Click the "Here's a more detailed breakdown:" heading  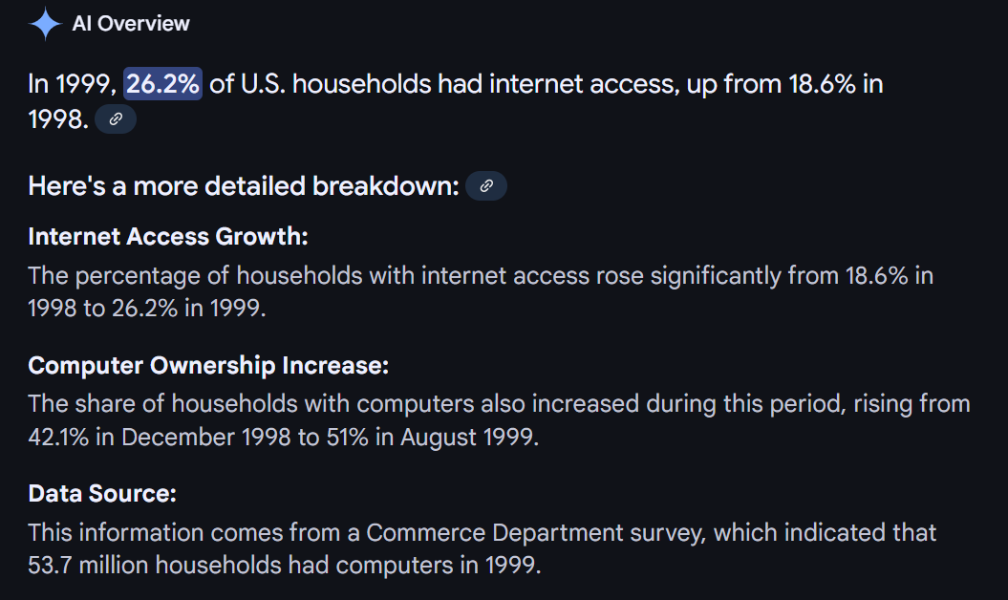point(244,186)
